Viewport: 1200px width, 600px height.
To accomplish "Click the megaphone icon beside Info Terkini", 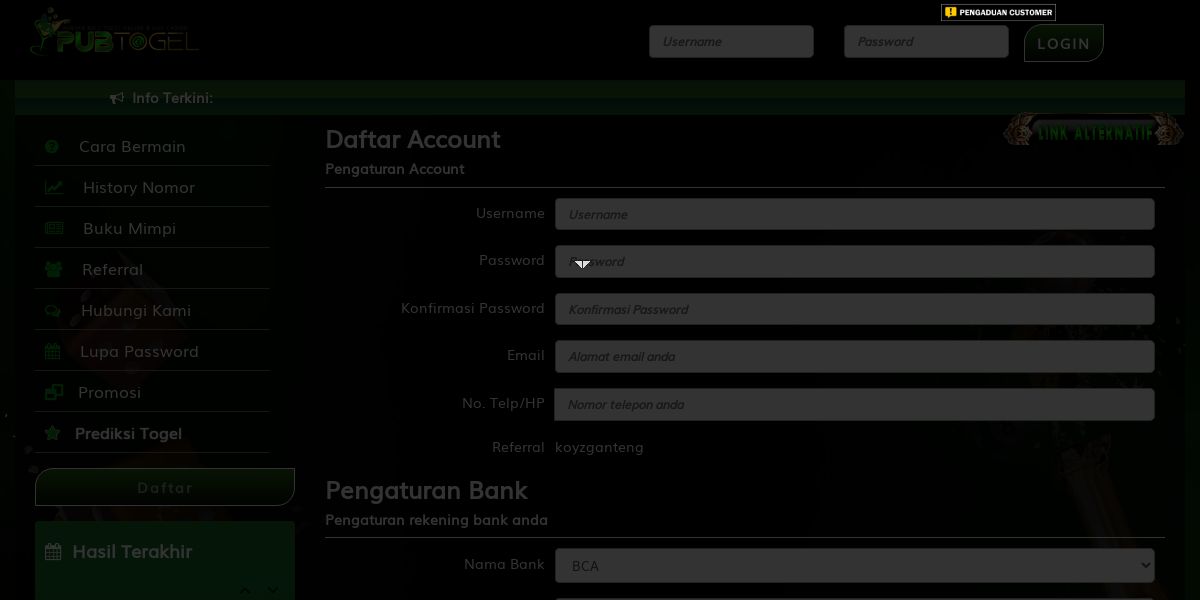I will 117,98.
